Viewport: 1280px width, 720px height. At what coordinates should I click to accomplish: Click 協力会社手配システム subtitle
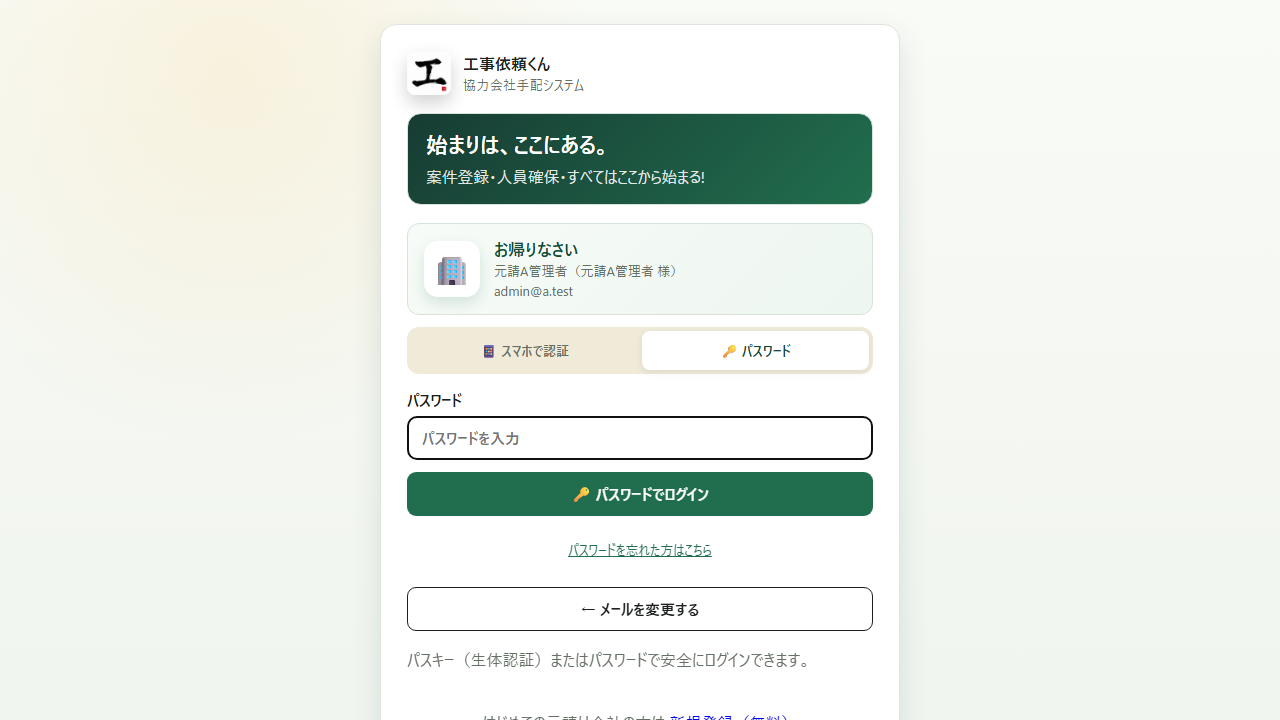[x=524, y=85]
